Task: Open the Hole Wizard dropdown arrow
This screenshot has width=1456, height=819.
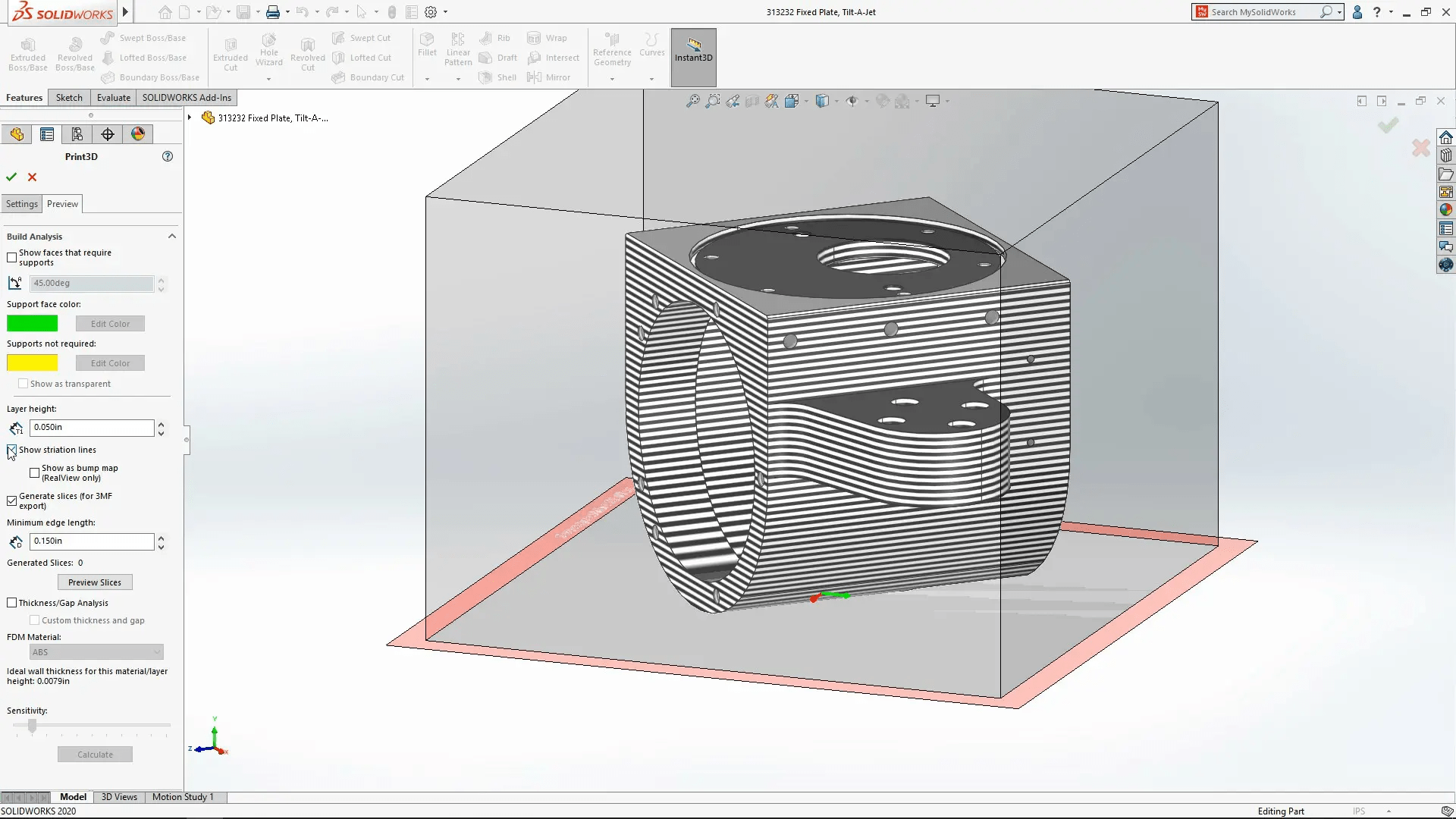Action: (x=268, y=79)
